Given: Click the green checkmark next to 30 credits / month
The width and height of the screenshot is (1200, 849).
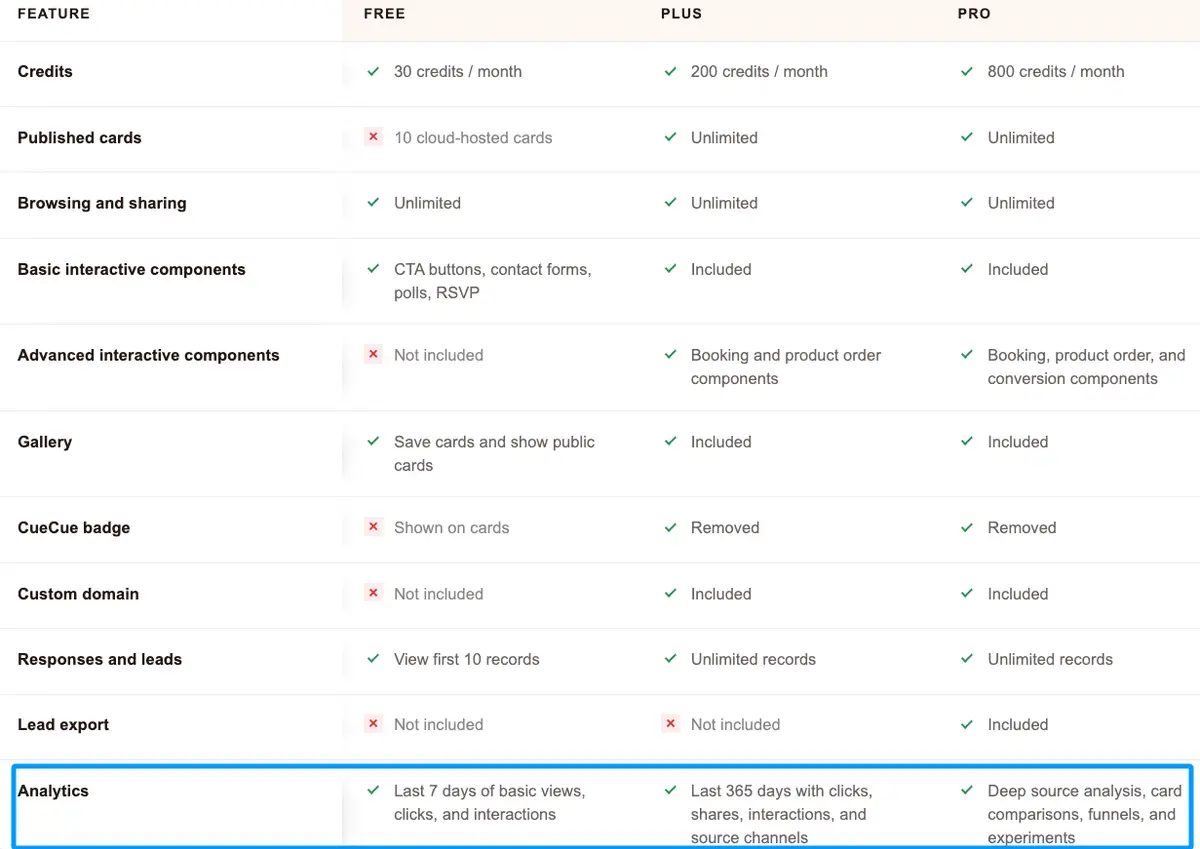Looking at the screenshot, I should (373, 72).
